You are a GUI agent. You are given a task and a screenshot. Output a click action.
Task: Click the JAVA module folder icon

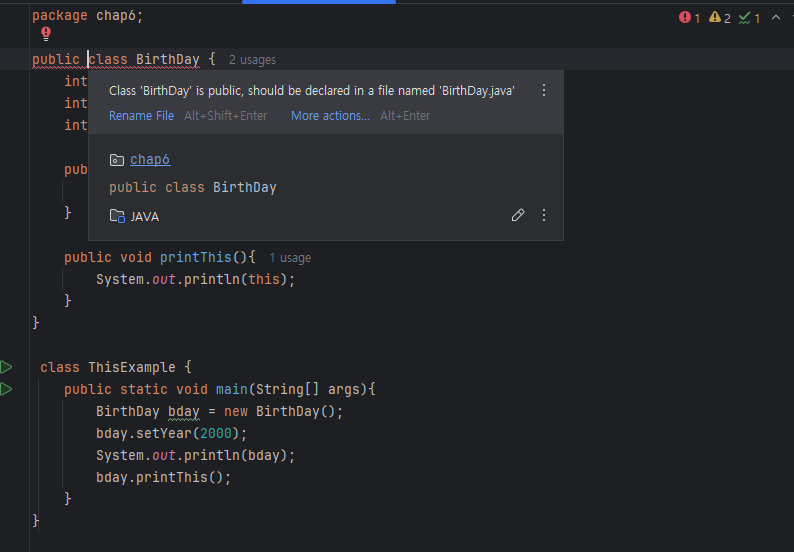click(117, 216)
